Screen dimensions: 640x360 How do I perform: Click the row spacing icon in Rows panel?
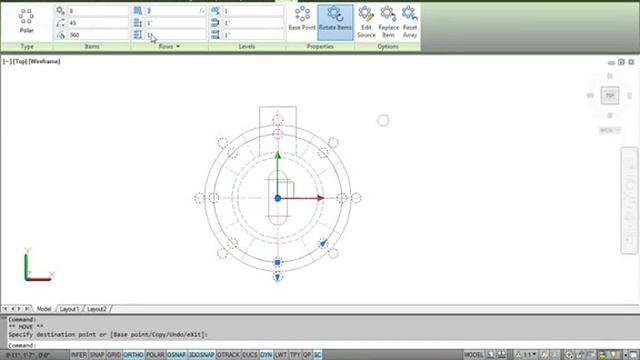138,23
